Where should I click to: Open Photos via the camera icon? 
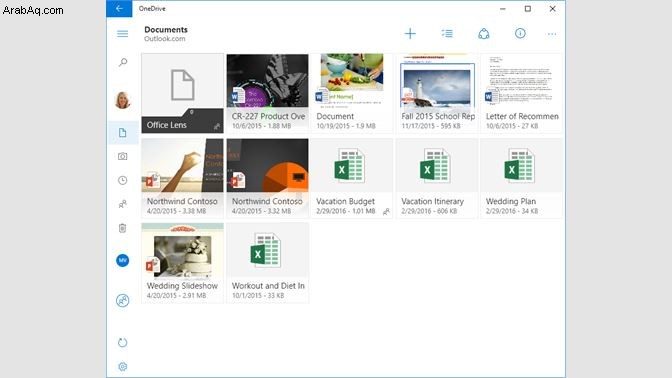click(123, 156)
